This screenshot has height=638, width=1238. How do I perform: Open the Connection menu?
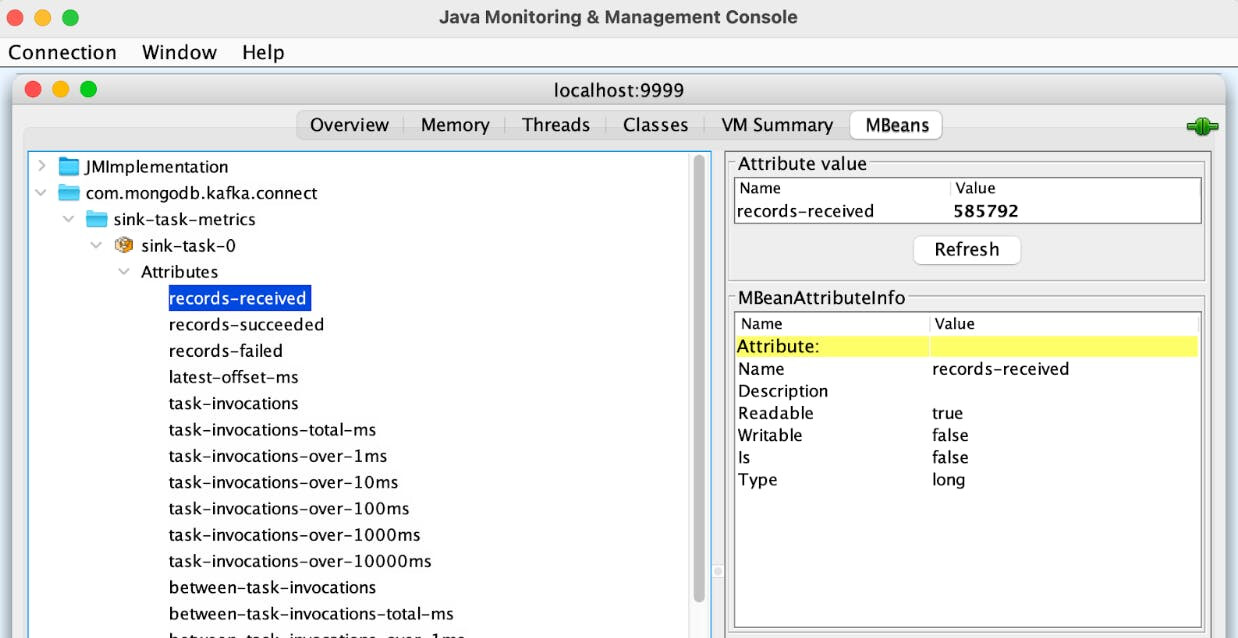[x=62, y=52]
